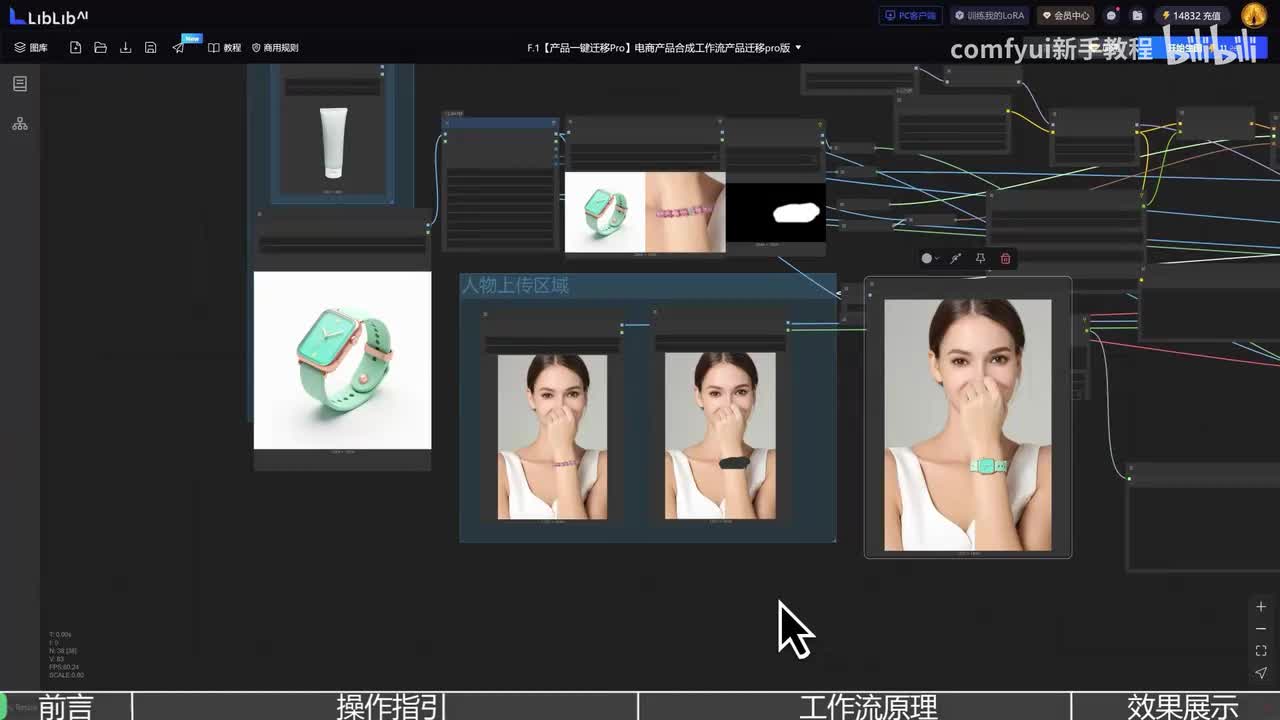This screenshot has height=720, width=1280.
Task: Click the PC客户端 button
Action: point(910,16)
